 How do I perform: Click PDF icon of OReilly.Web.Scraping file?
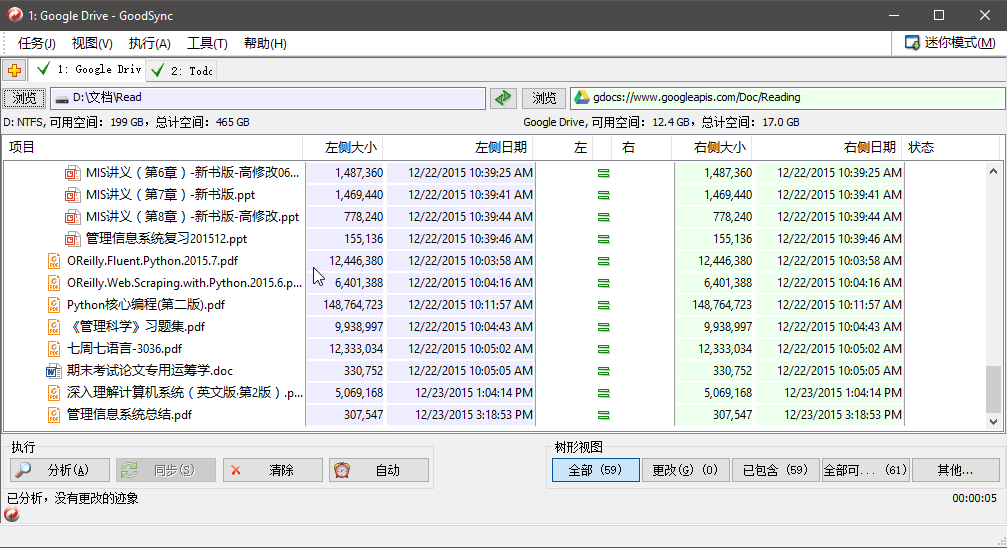pyautogui.click(x=54, y=283)
